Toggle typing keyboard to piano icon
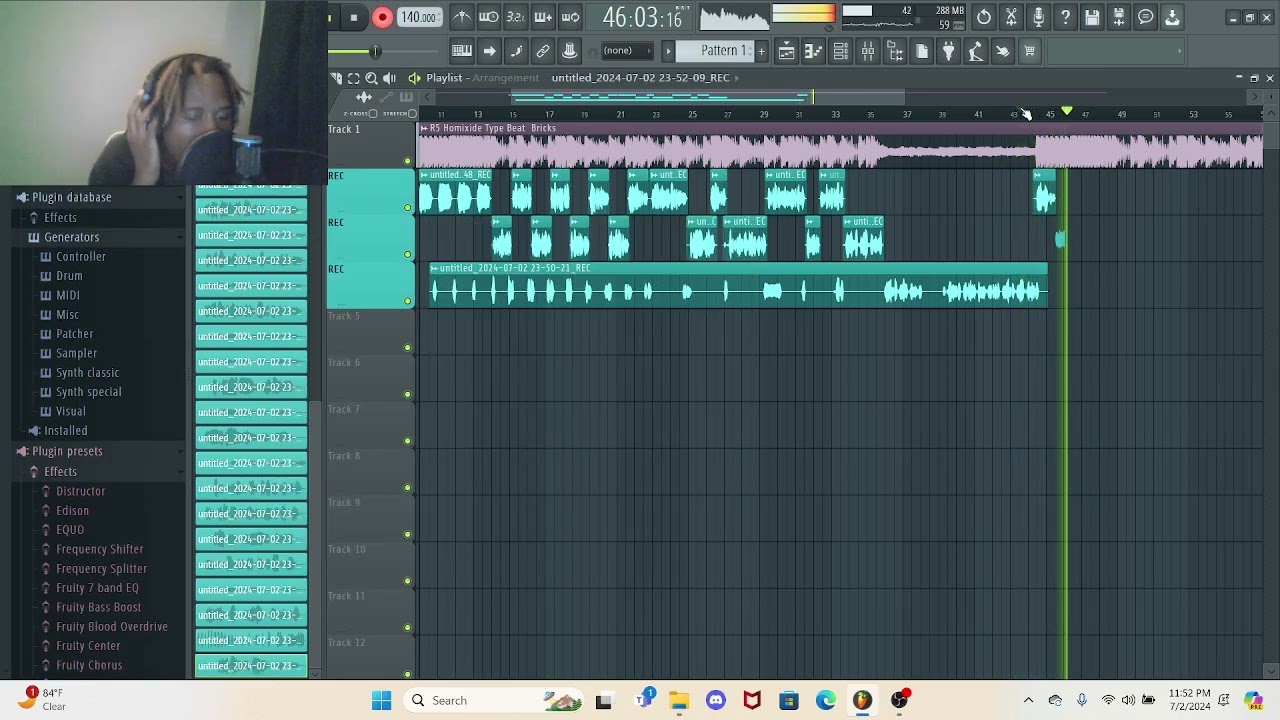1280x720 pixels. coord(462,51)
